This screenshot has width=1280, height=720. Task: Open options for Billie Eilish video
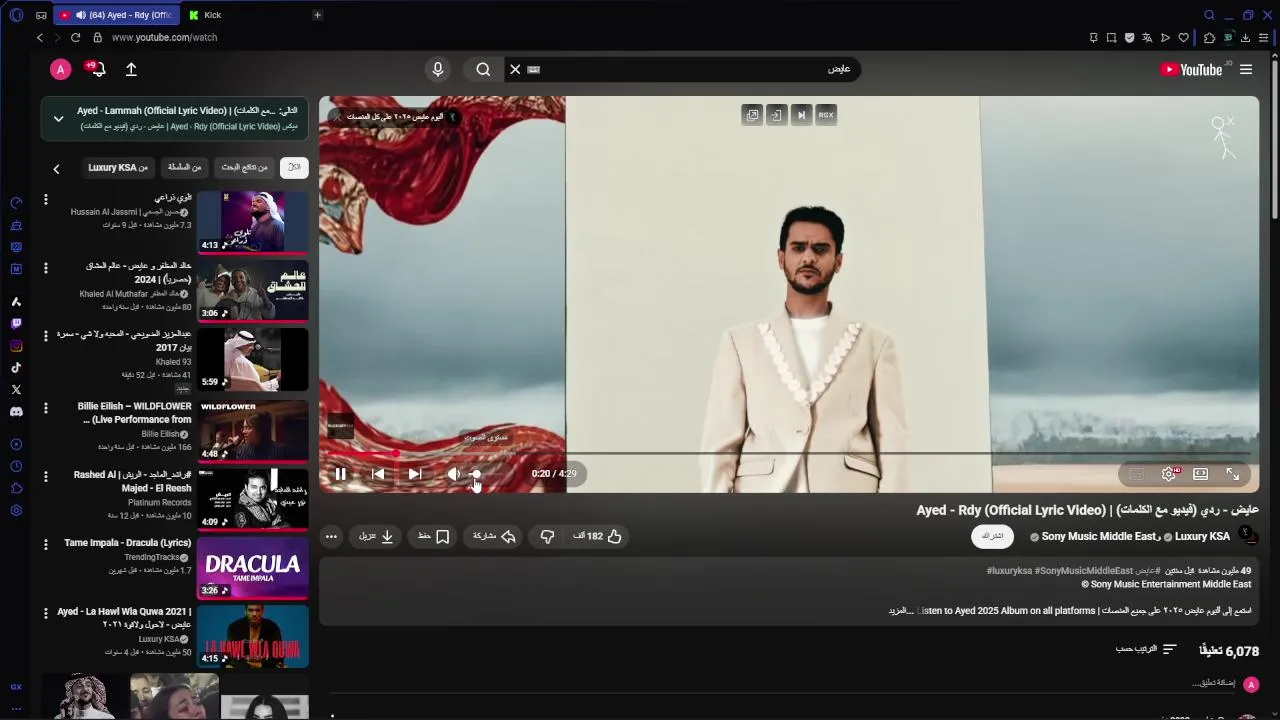[x=45, y=409]
